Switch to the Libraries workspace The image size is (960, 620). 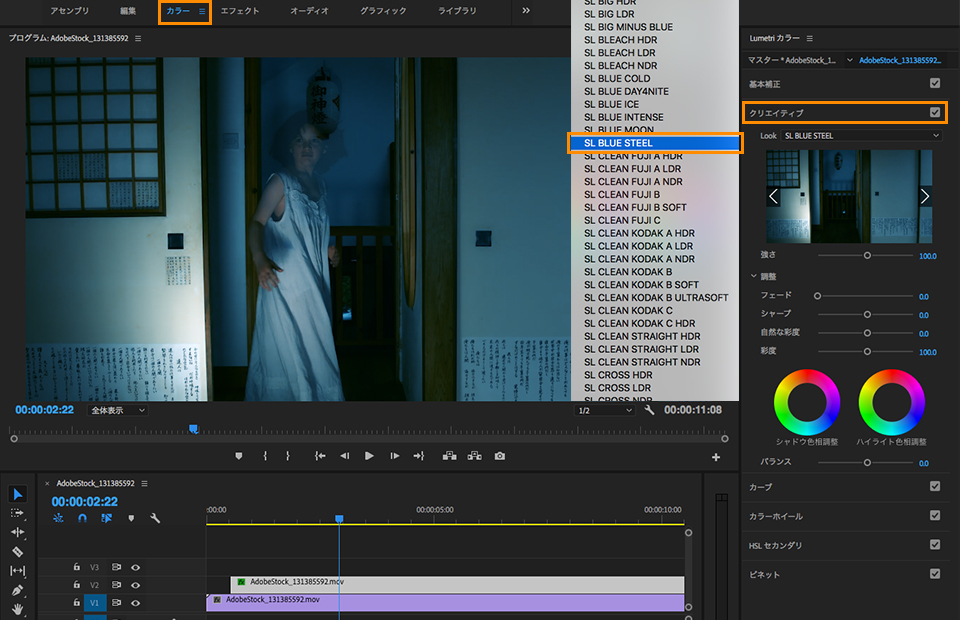(457, 11)
